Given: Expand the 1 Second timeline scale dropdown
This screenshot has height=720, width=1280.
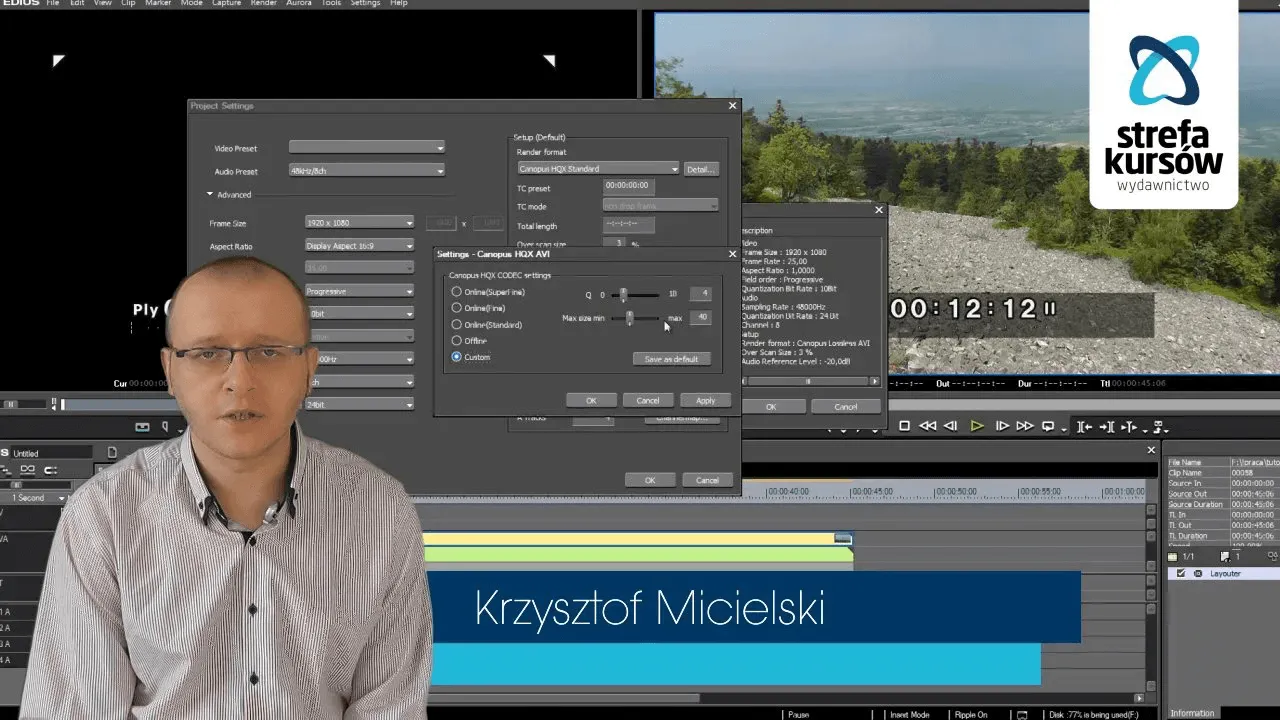Looking at the screenshot, I should [x=61, y=498].
